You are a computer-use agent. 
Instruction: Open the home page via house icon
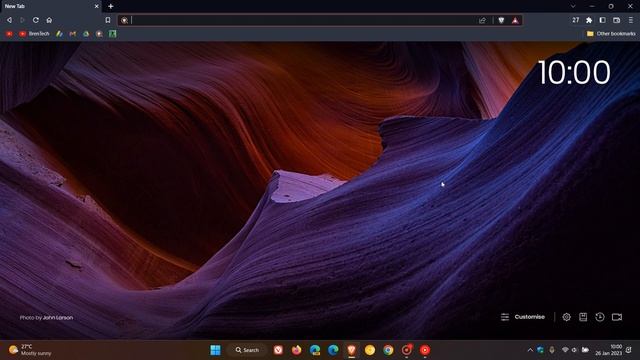[x=49, y=20]
